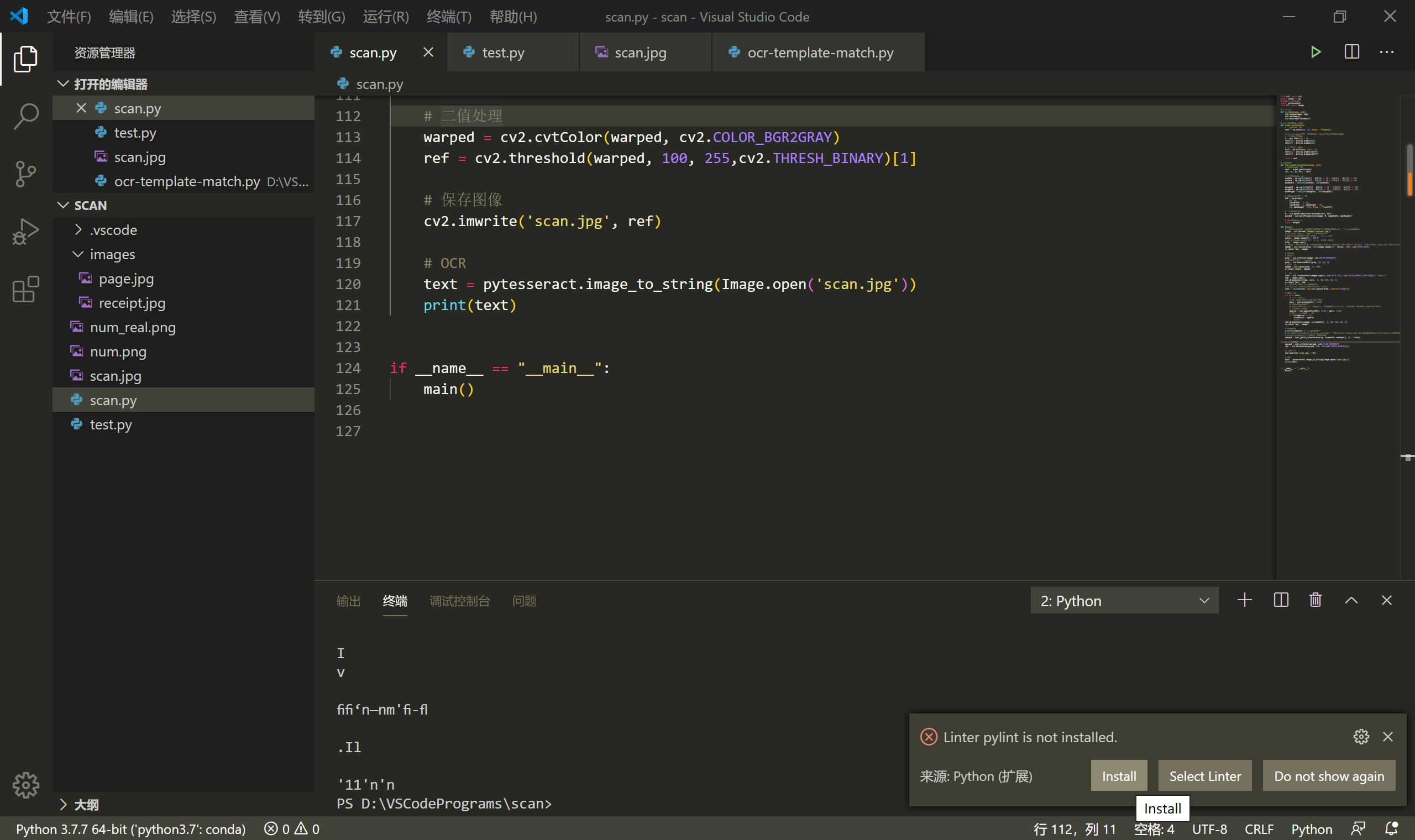Click Install for pylint linter
The image size is (1415, 840).
click(1118, 775)
